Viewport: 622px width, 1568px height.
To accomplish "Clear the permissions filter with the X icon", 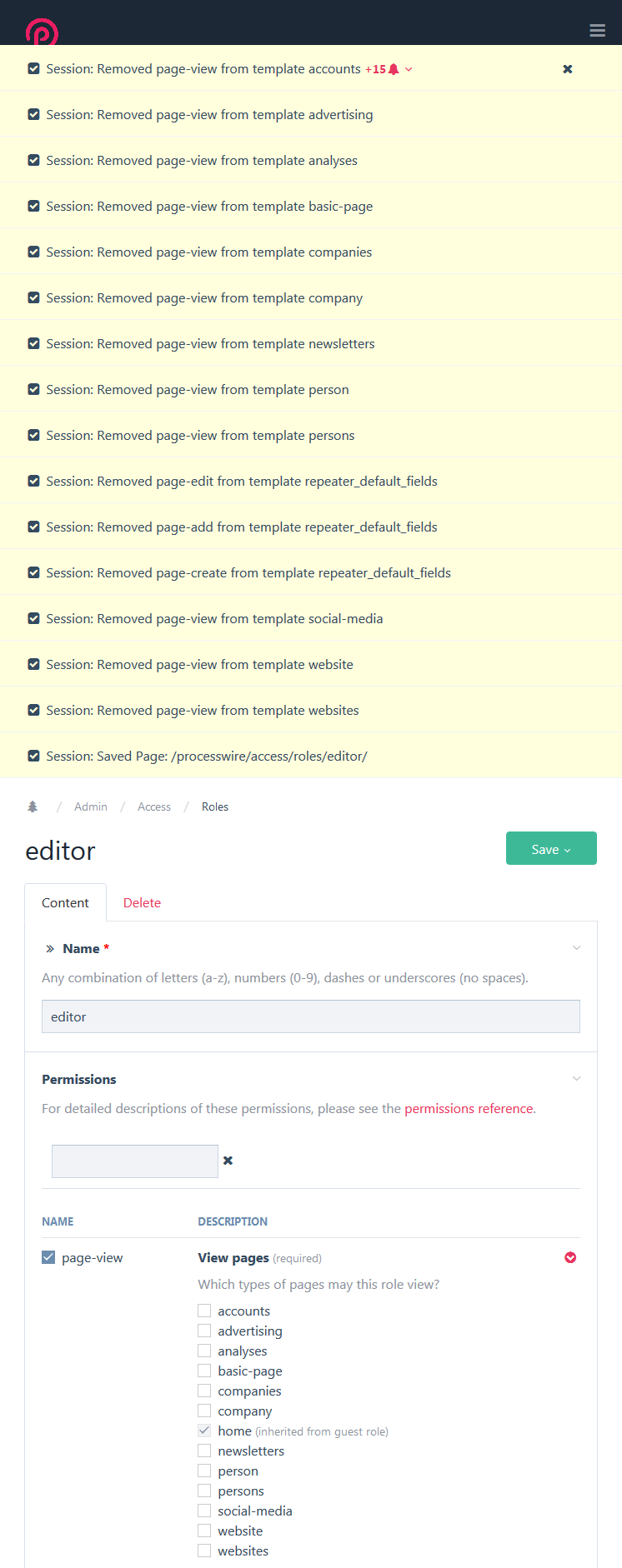I will tap(228, 1161).
